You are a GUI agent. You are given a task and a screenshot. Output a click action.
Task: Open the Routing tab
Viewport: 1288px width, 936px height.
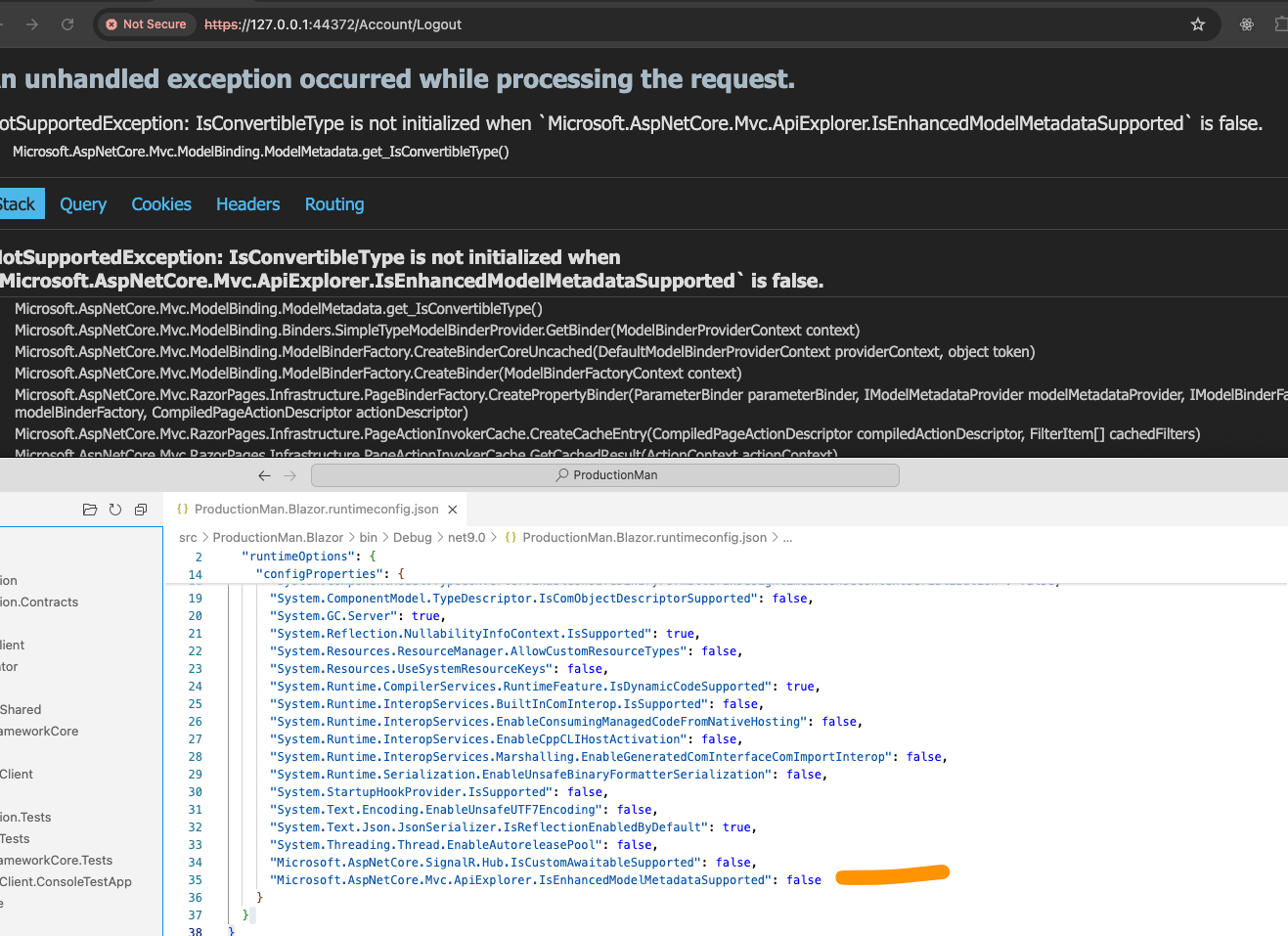(334, 204)
